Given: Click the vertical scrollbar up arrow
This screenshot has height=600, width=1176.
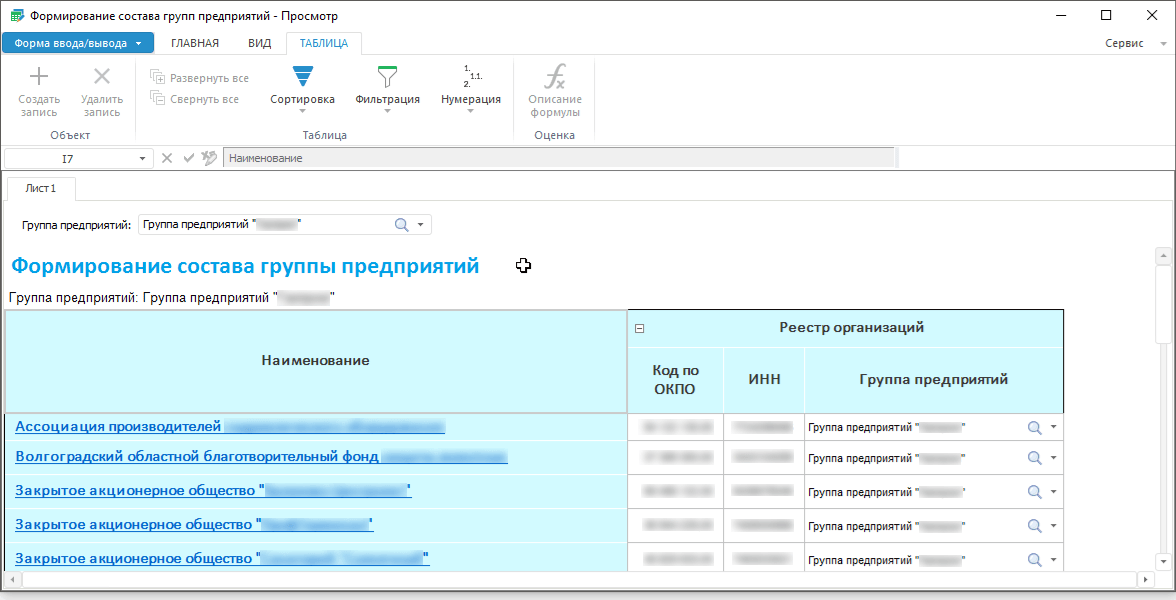Looking at the screenshot, I should tap(1163, 256).
